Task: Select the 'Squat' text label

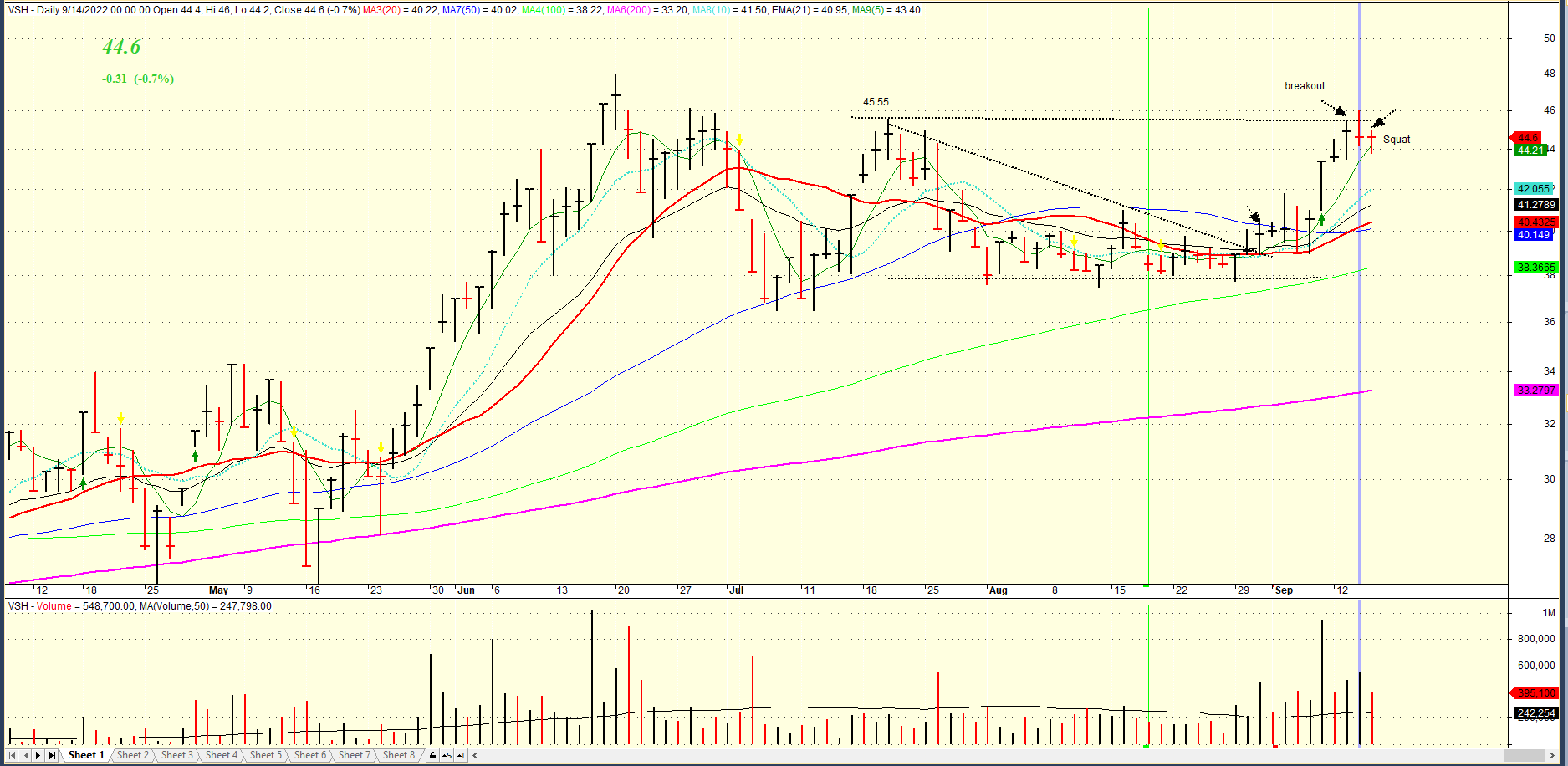Action: [x=1396, y=140]
